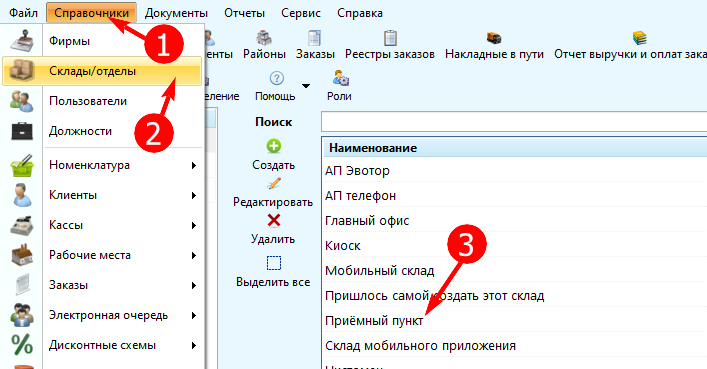Select the Пришлось самой создать этот склад row
The width and height of the screenshot is (707, 369).
[x=515, y=296]
